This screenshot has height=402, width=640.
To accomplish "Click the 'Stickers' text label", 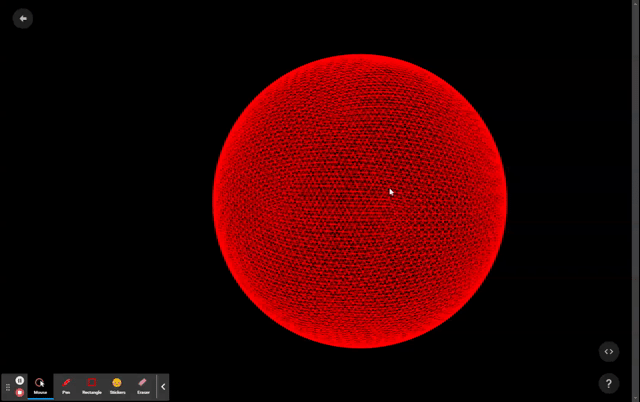I will pyautogui.click(x=117, y=393).
